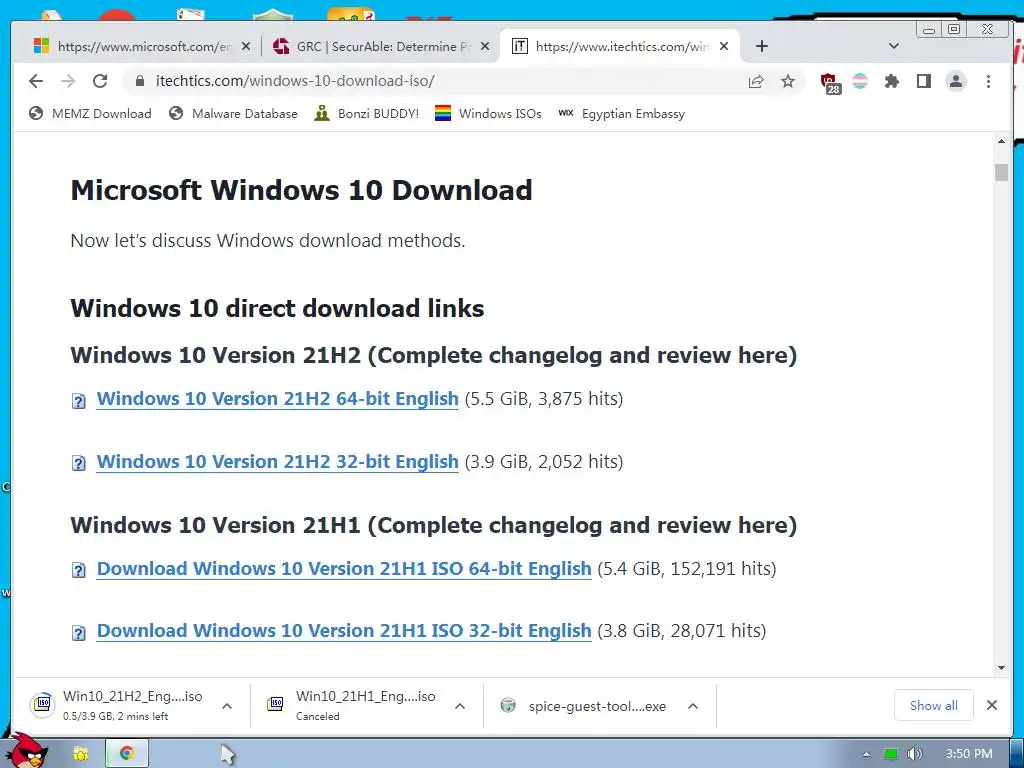The height and width of the screenshot is (768, 1024).
Task: Click the file icon beside 21H1 64-bit link
Action: 78,571
